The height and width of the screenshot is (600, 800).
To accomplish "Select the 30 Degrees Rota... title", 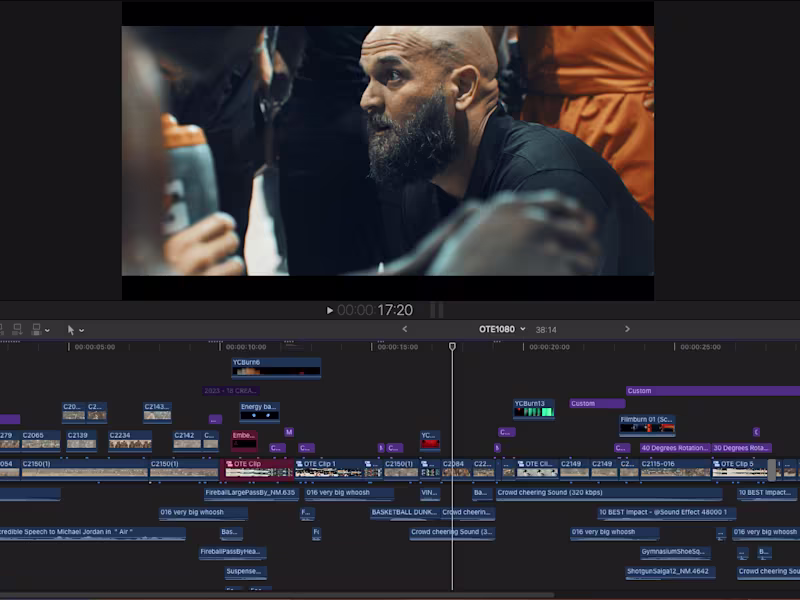I will click(x=741, y=448).
